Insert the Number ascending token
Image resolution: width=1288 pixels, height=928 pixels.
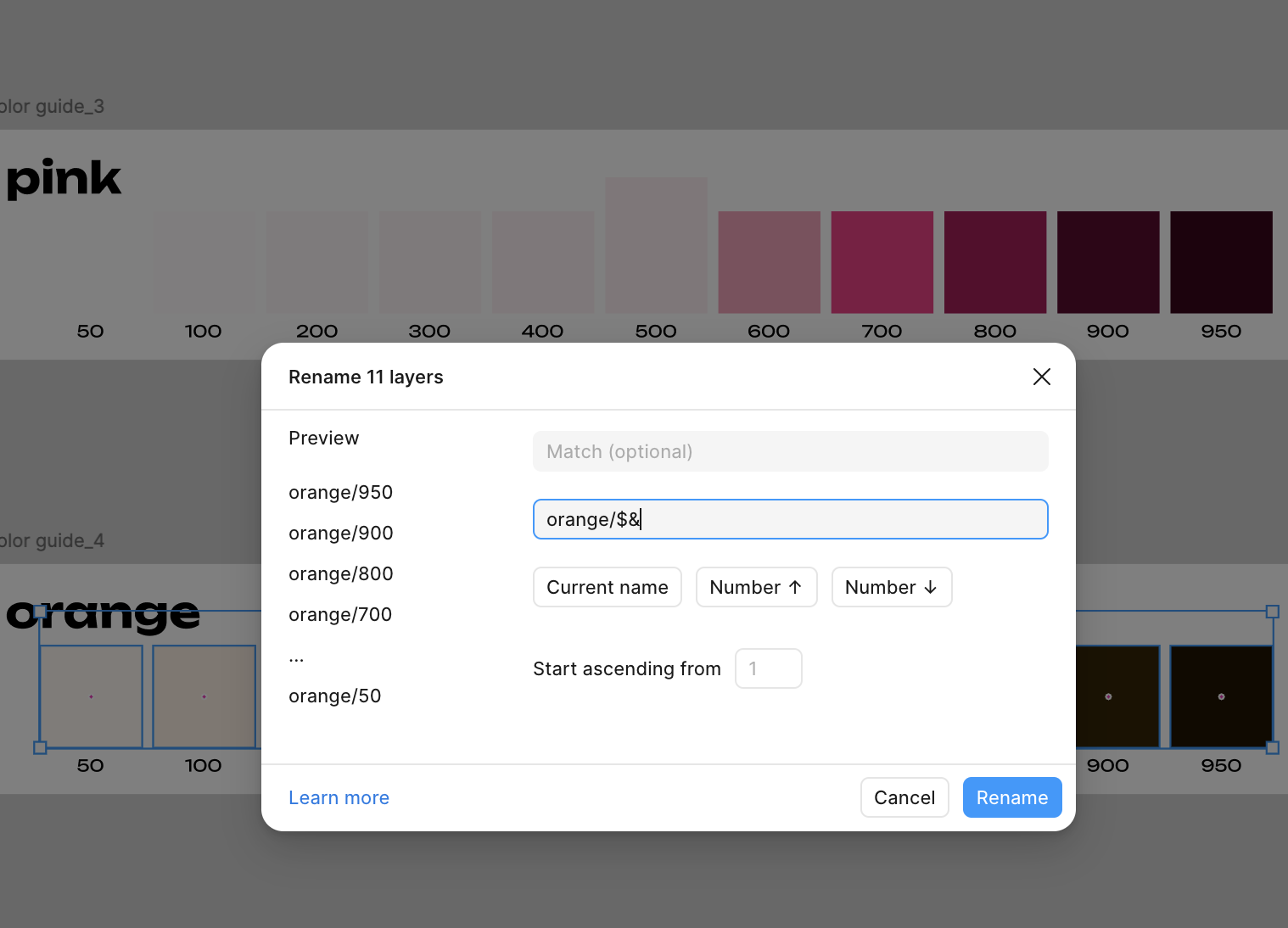(756, 587)
